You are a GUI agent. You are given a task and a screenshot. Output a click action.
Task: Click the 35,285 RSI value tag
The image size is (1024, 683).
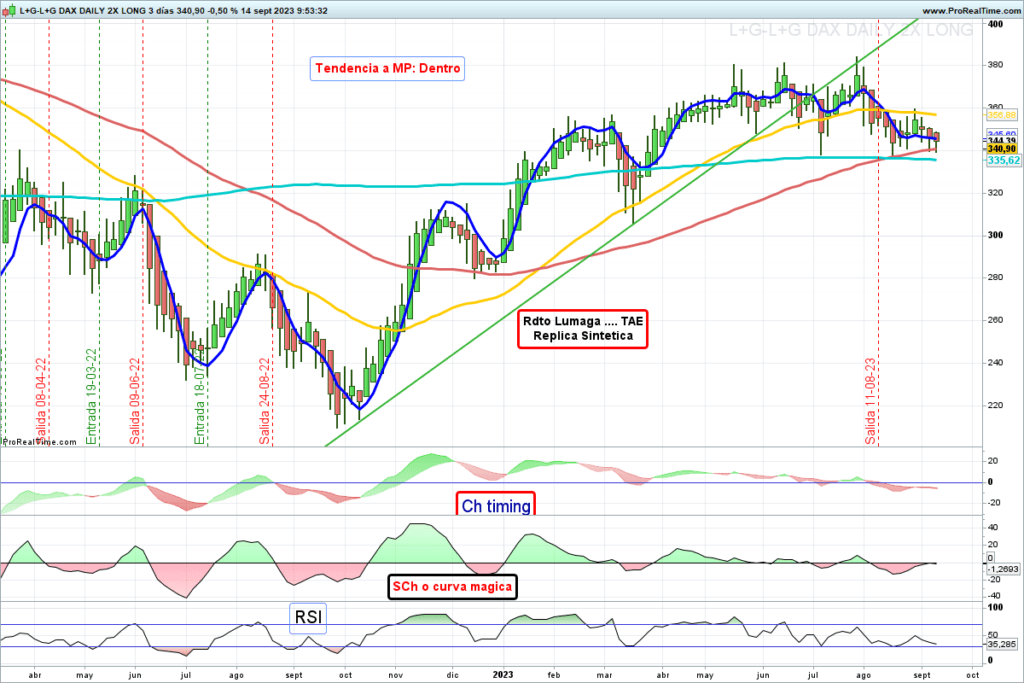(x=1001, y=644)
